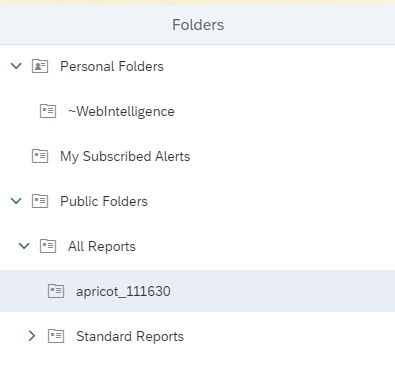The width and height of the screenshot is (395, 373).
Task: Click the Folders panel header
Action: (198, 25)
